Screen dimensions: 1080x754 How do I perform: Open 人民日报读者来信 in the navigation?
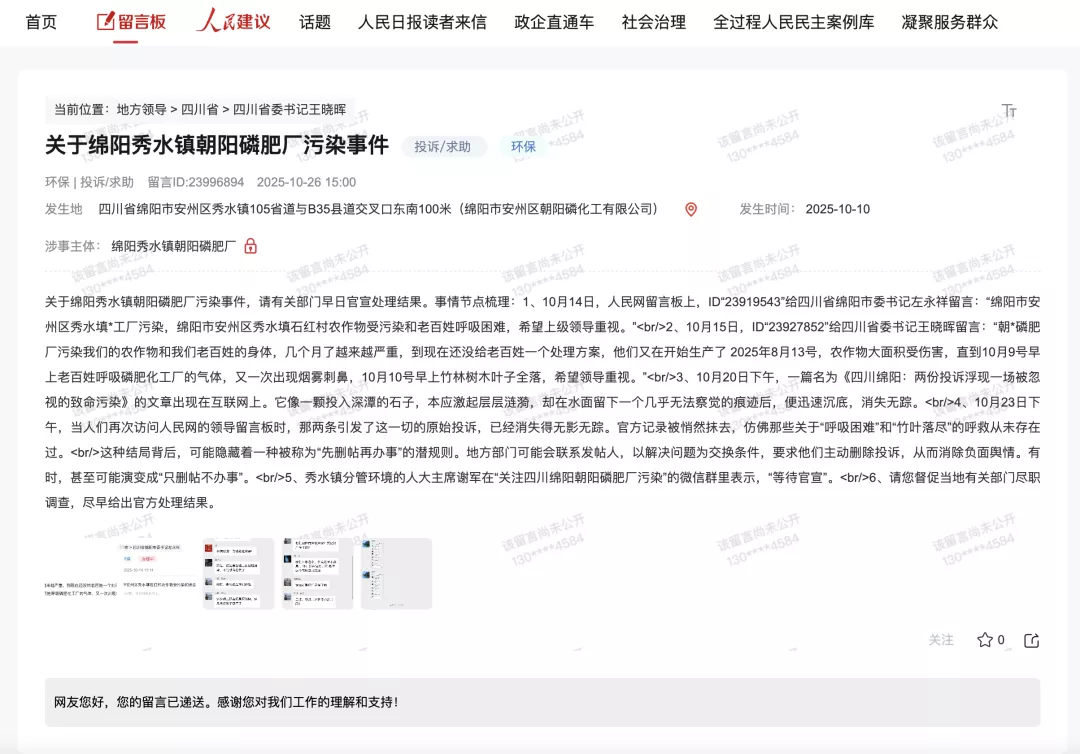(421, 22)
